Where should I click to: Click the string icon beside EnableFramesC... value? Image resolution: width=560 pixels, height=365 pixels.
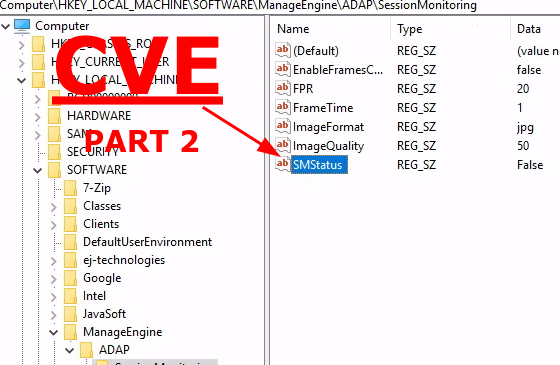pos(283,69)
